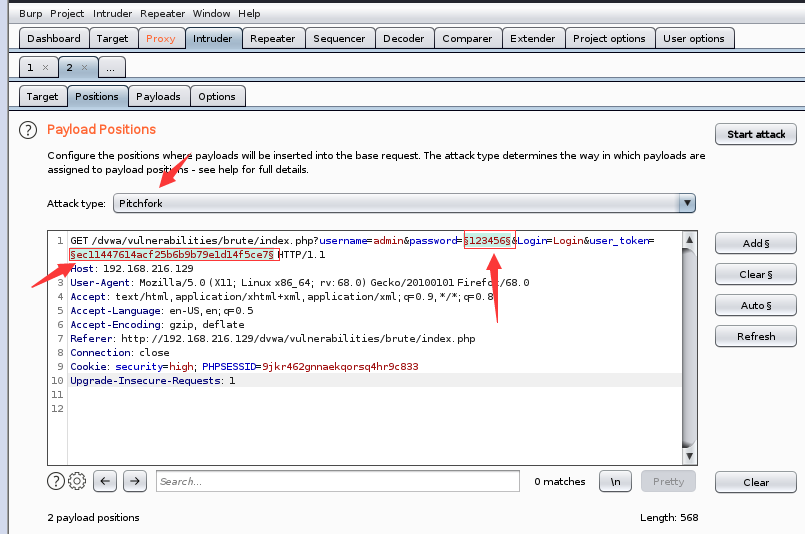Viewport: 805px width, 534px height.
Task: Click the Refresh button
Action: click(x=756, y=336)
